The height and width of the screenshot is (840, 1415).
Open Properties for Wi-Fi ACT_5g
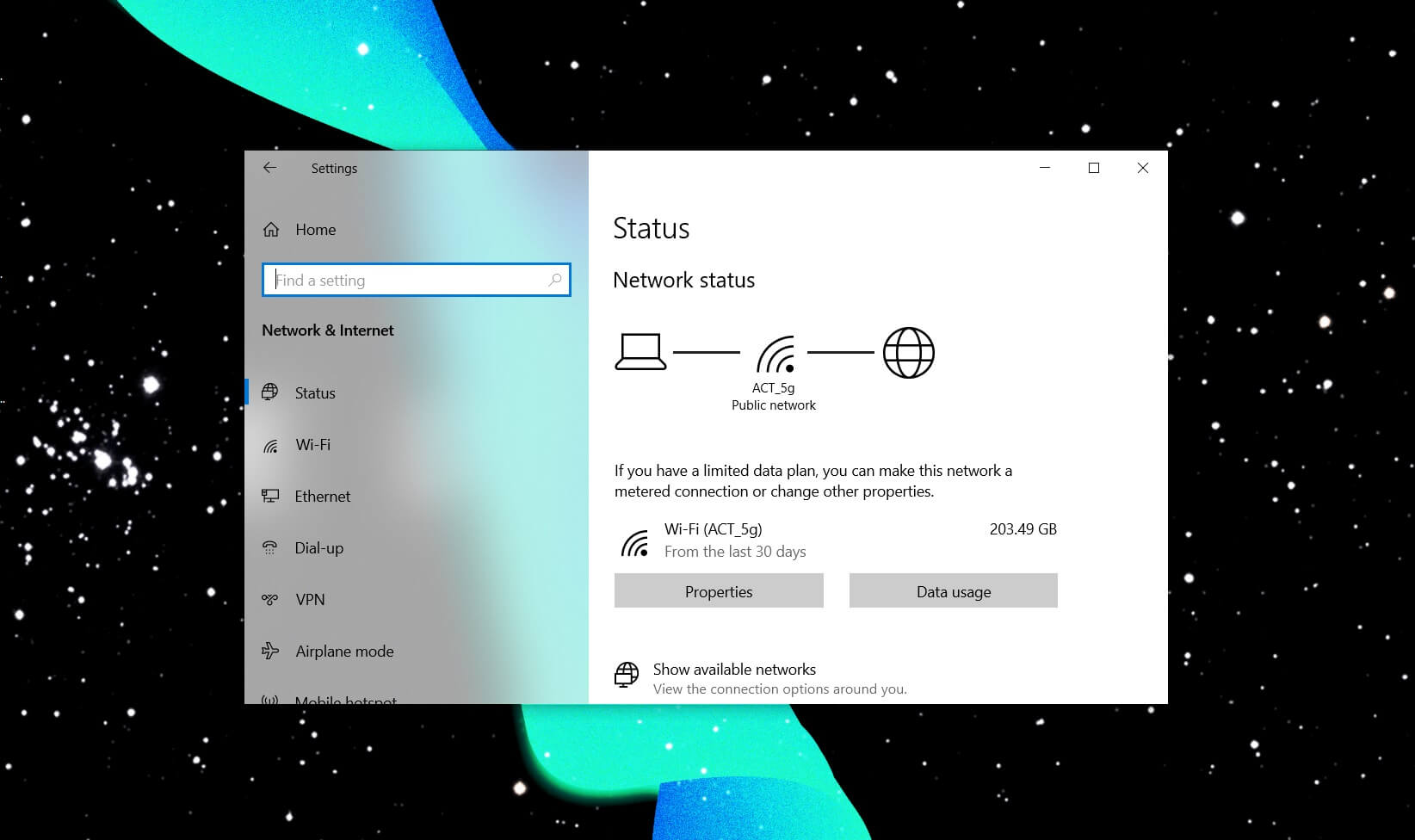(x=718, y=590)
